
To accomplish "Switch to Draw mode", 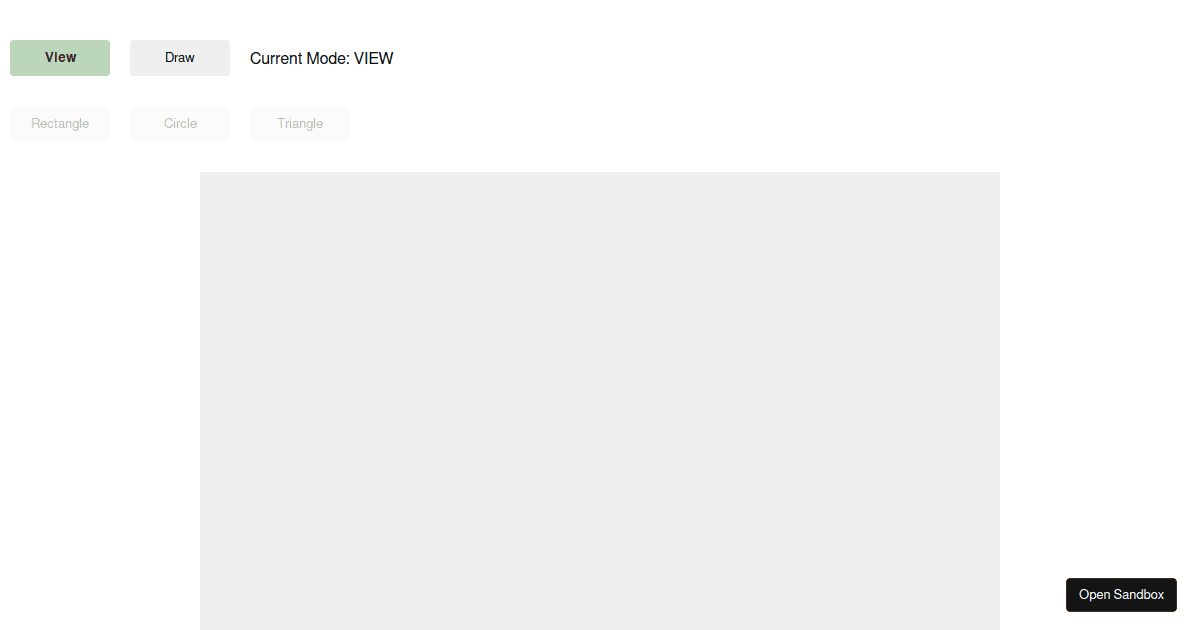I will (x=180, y=58).
